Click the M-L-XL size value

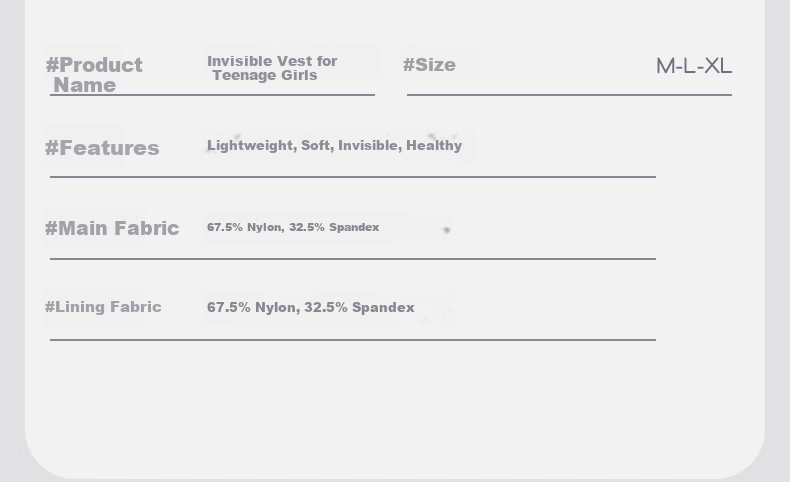click(694, 66)
